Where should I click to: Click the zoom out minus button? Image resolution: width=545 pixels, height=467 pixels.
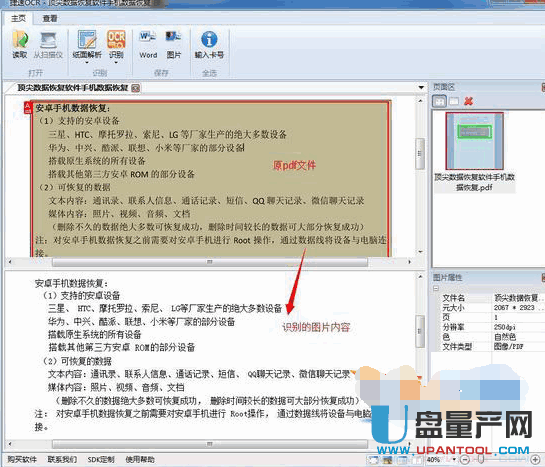click(465, 459)
